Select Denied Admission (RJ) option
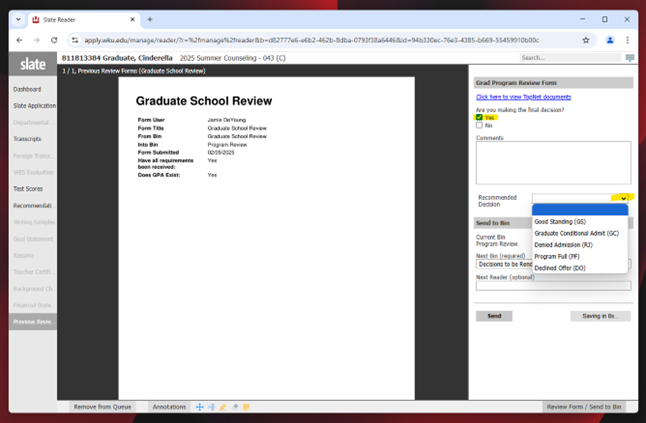 pos(563,244)
